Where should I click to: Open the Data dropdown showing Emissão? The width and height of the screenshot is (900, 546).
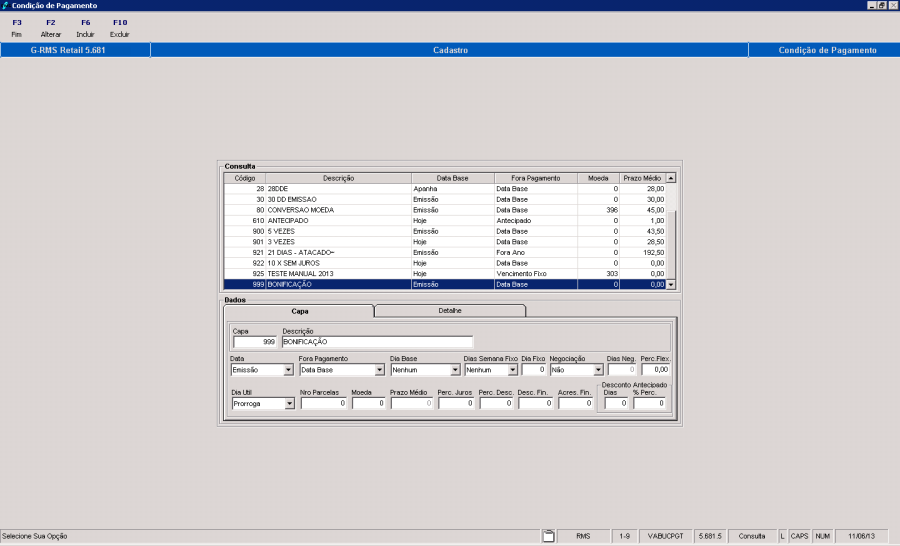[x=289, y=370]
